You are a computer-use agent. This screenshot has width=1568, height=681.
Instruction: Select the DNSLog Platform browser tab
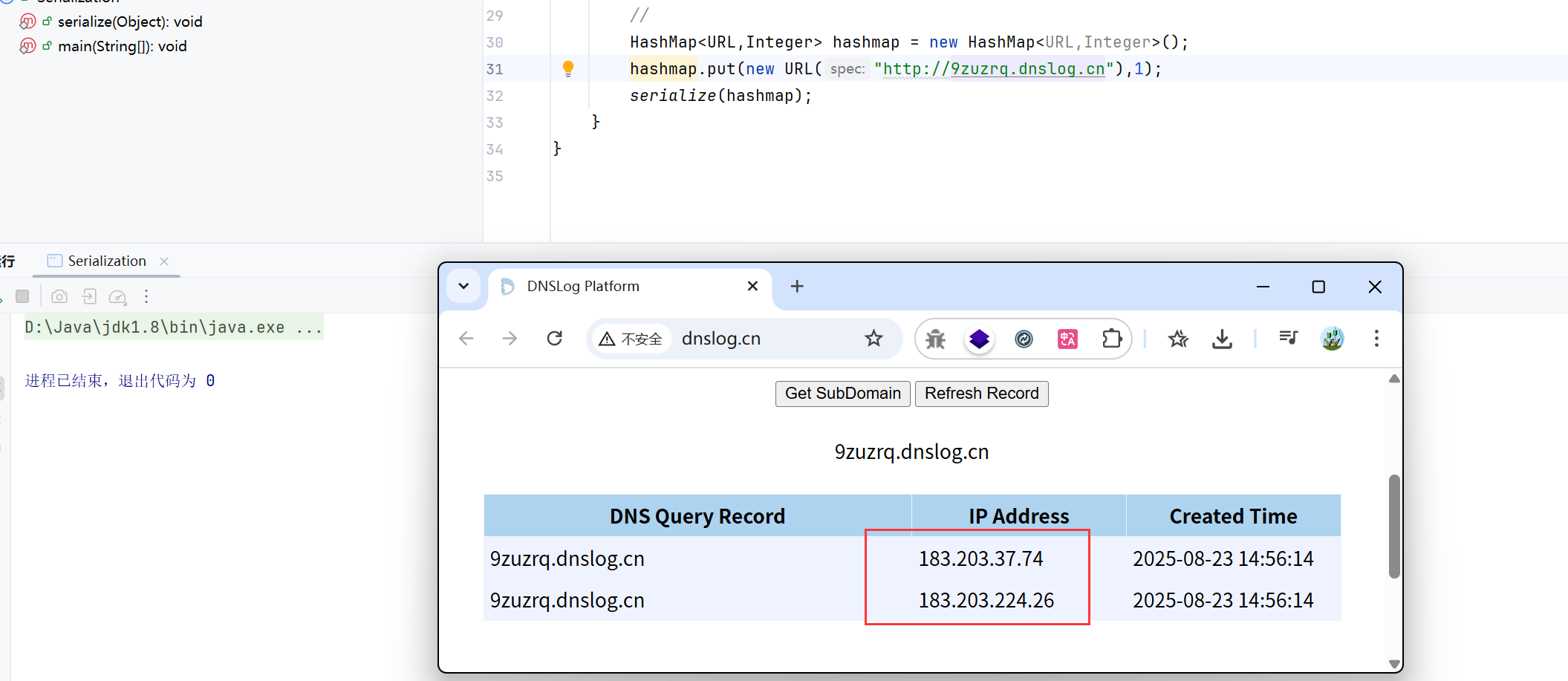[630, 287]
